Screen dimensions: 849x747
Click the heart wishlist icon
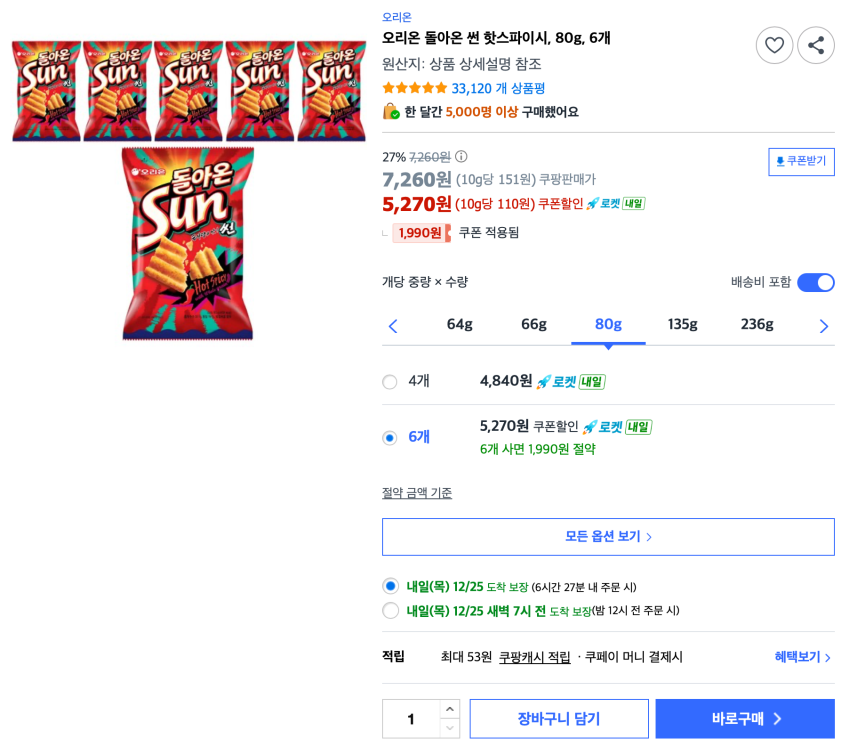click(x=774, y=45)
